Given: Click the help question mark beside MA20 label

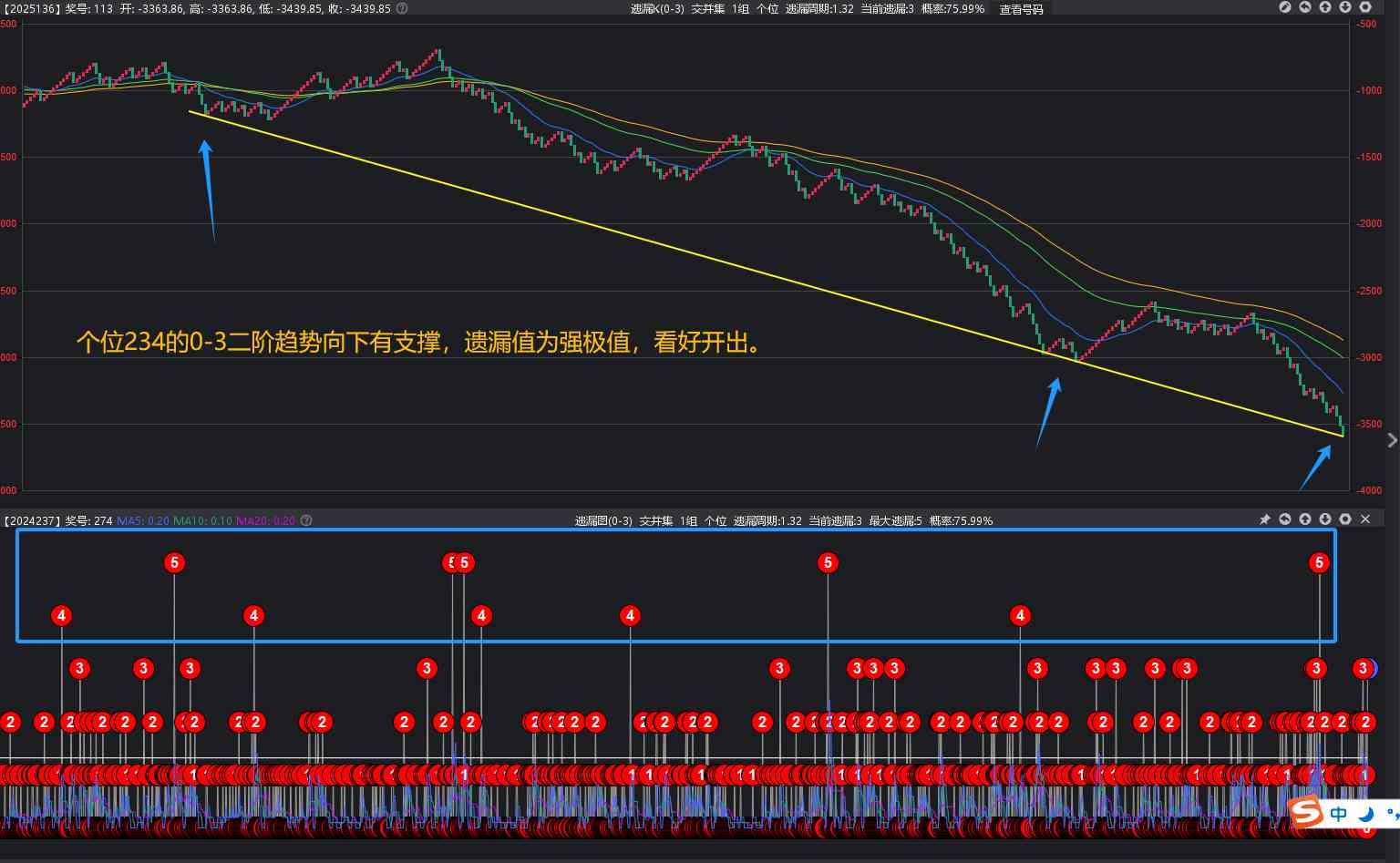Looking at the screenshot, I should click(306, 520).
